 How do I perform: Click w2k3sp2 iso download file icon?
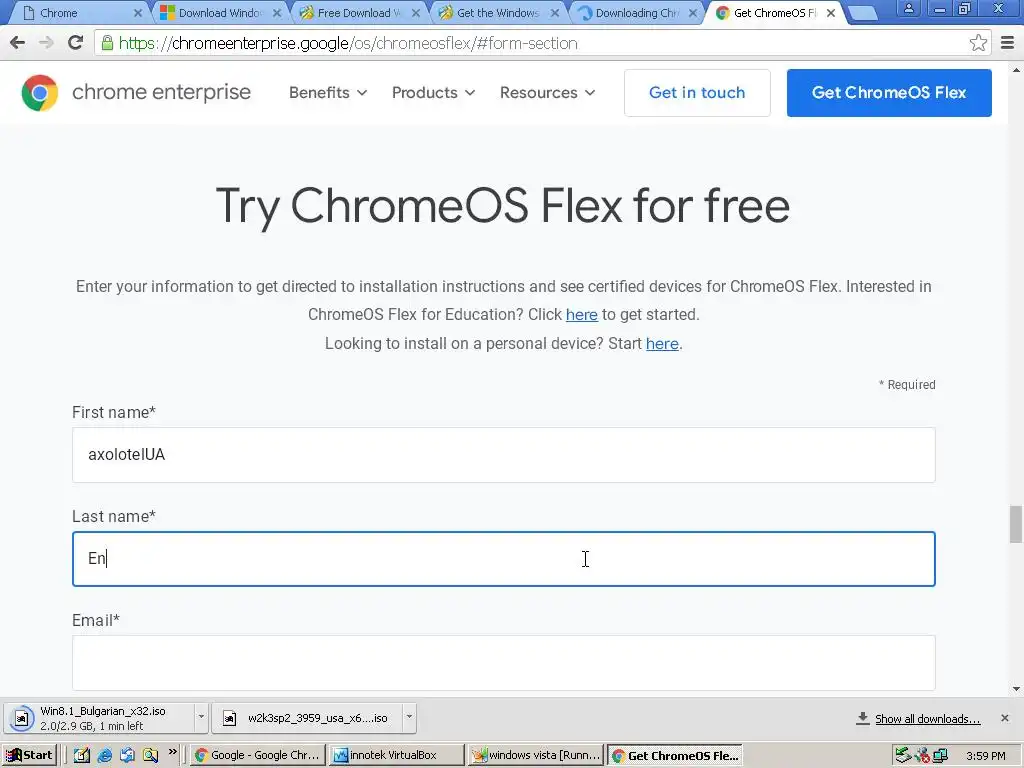pyautogui.click(x=229, y=718)
